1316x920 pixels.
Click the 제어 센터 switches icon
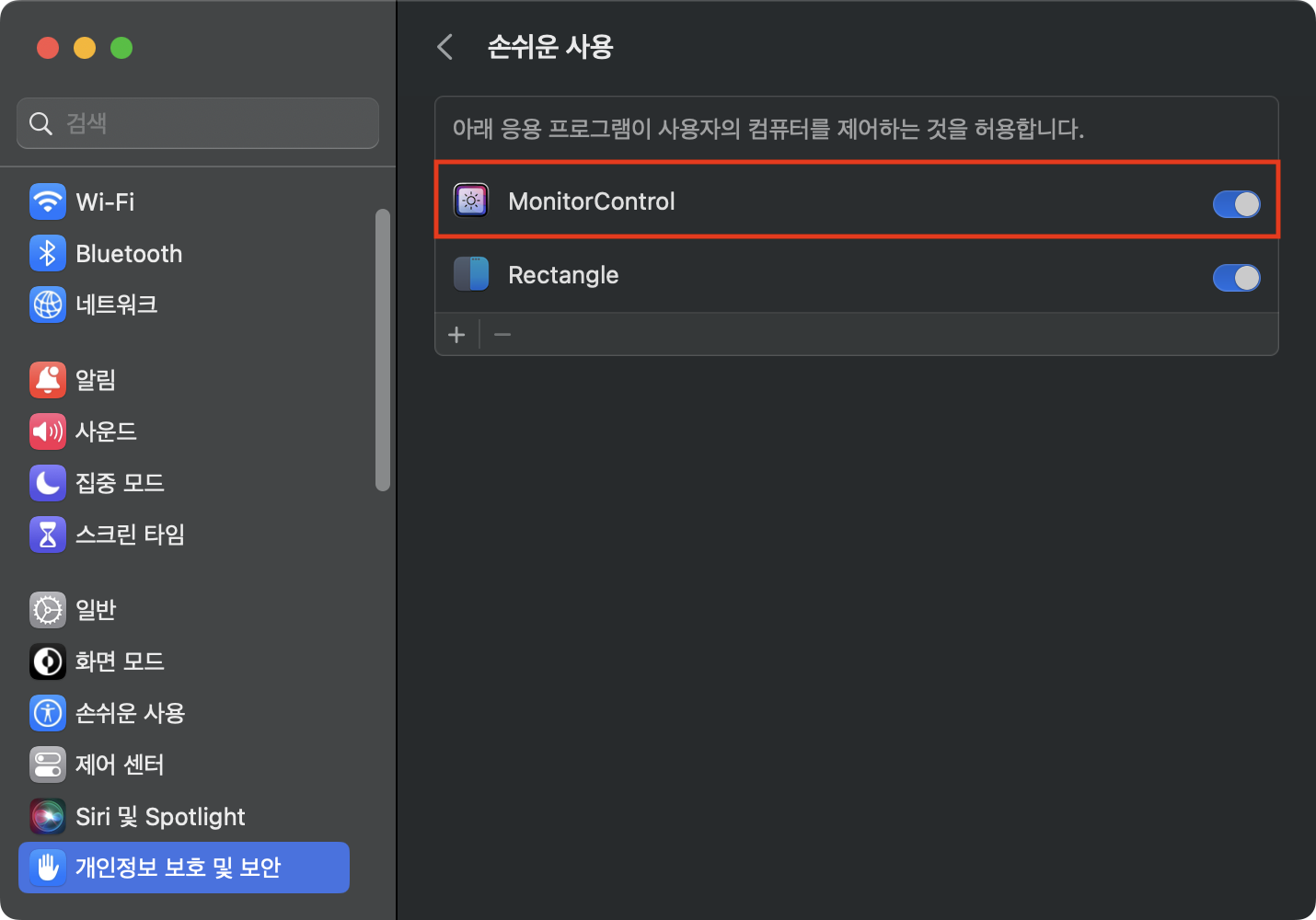pos(48,765)
